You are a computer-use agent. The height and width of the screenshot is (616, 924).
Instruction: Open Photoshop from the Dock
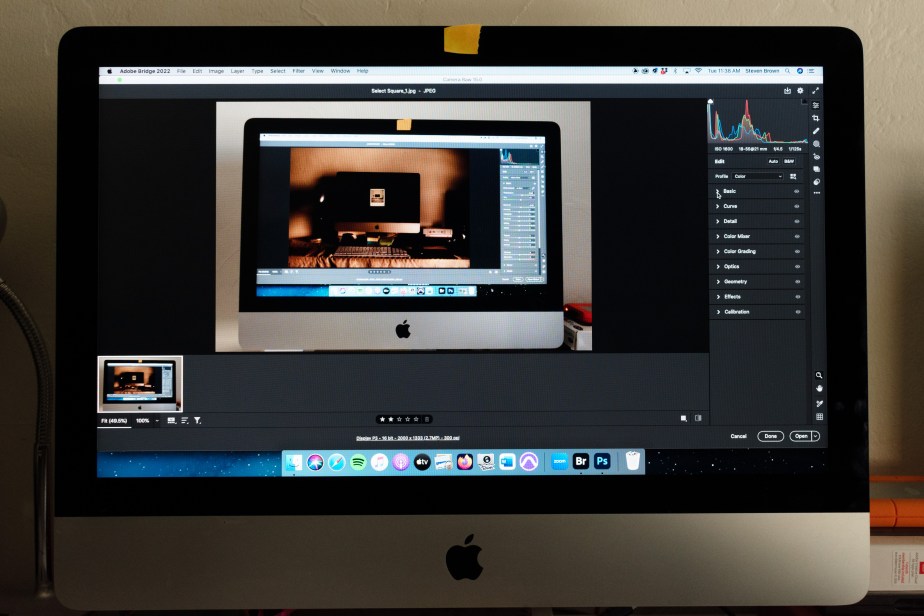coord(602,461)
